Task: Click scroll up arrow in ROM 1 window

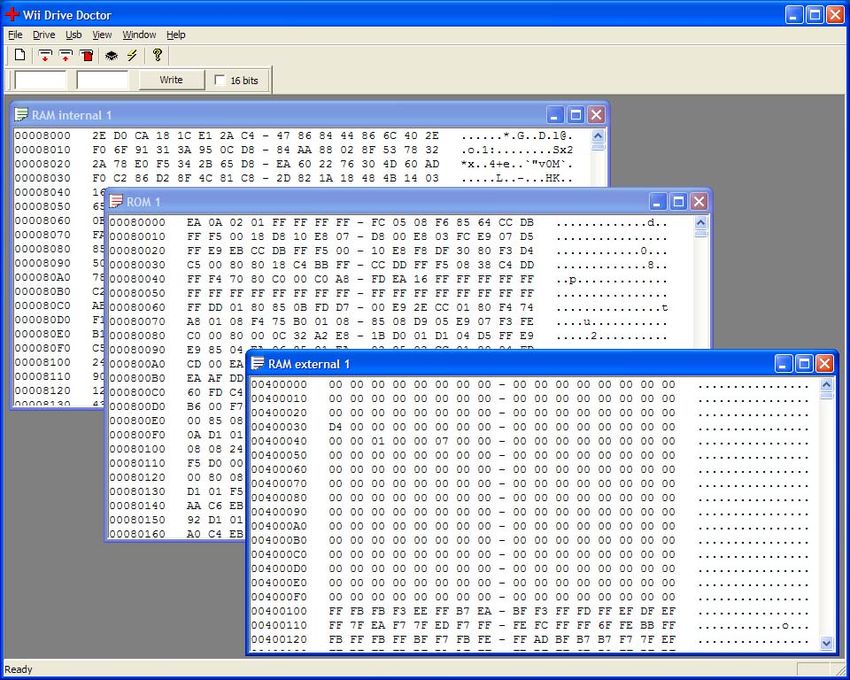Action: click(700, 222)
